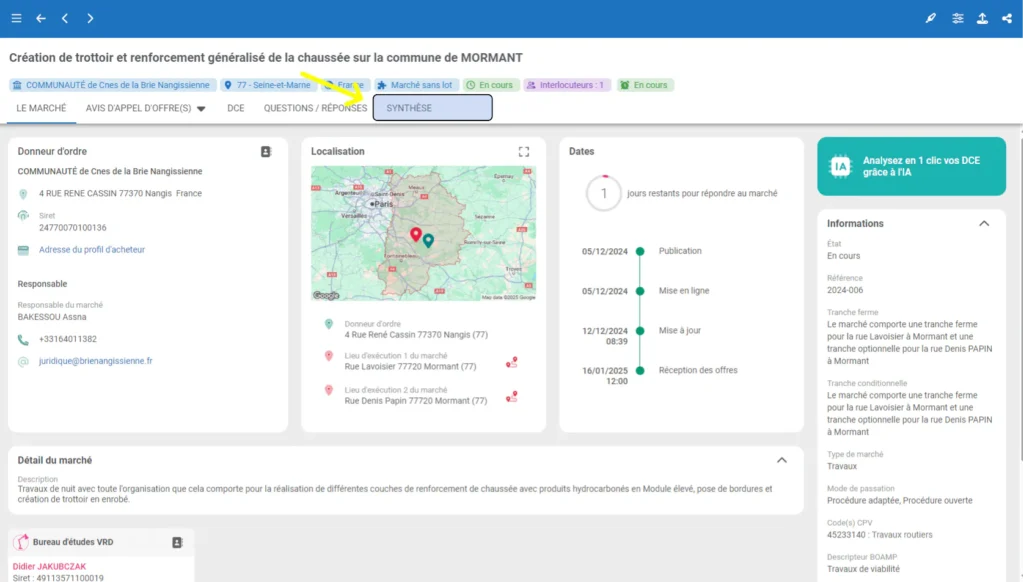Open the hamburger menu in the top bar
Screen dimensions: 1024x582
click(16, 18)
